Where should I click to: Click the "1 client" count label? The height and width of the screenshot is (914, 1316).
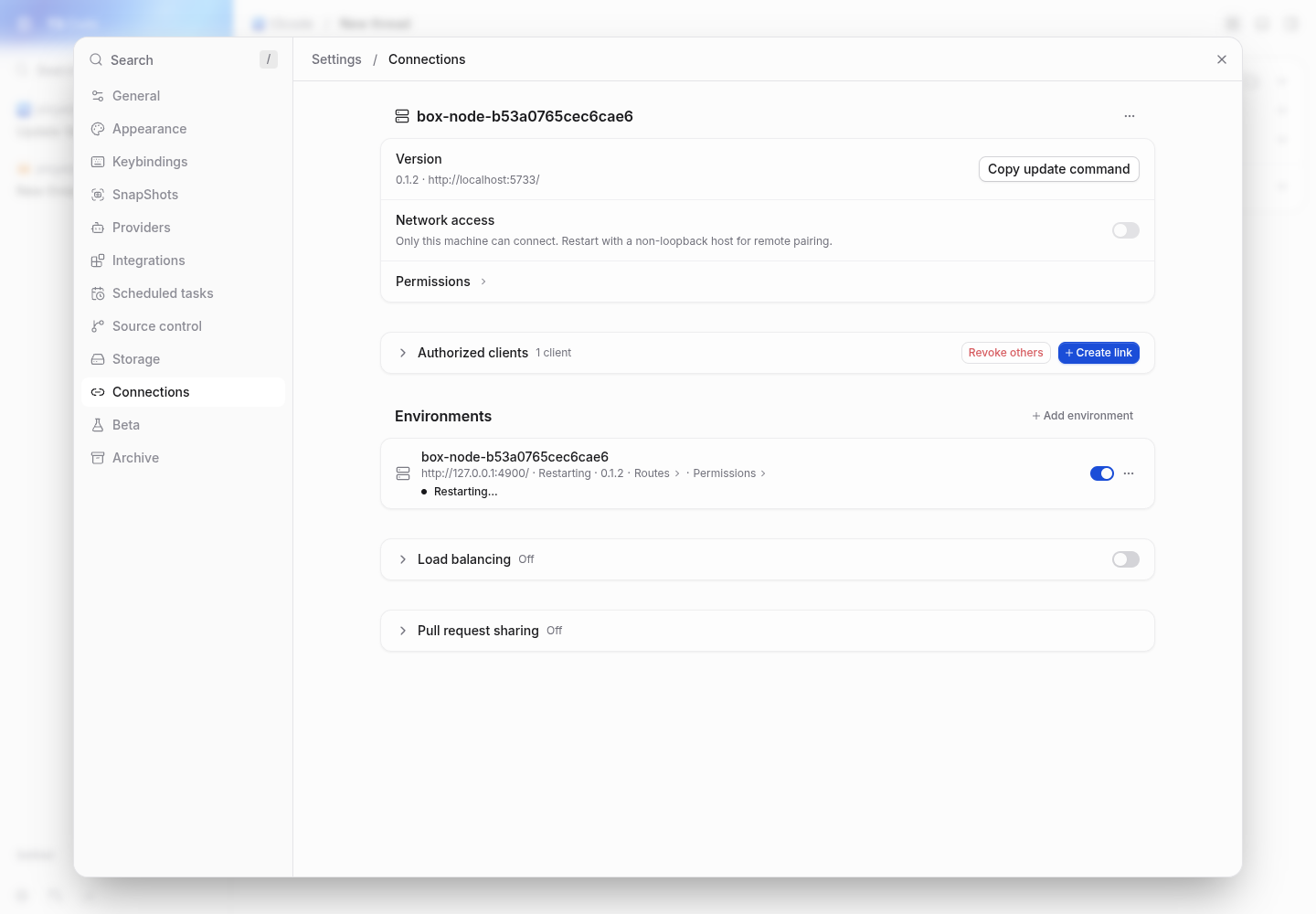click(554, 353)
